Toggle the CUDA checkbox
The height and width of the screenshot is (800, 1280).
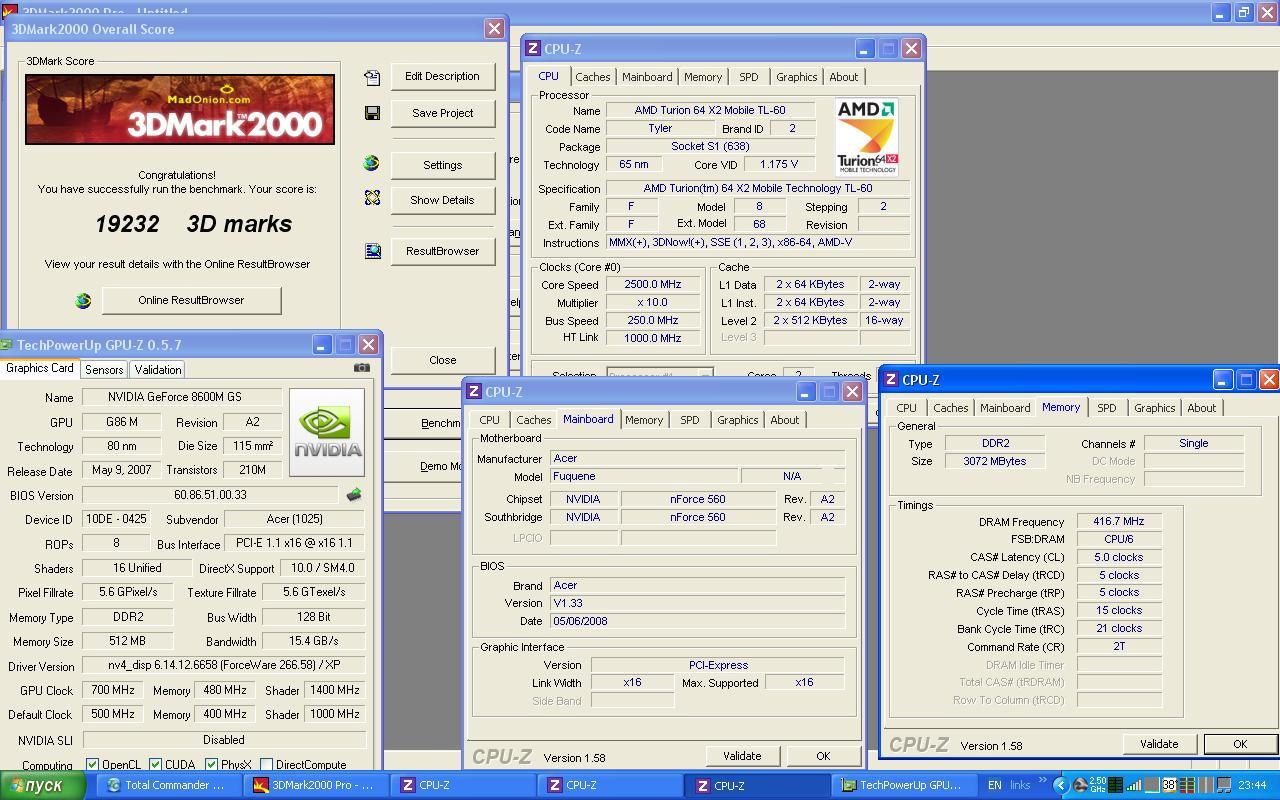(x=155, y=765)
